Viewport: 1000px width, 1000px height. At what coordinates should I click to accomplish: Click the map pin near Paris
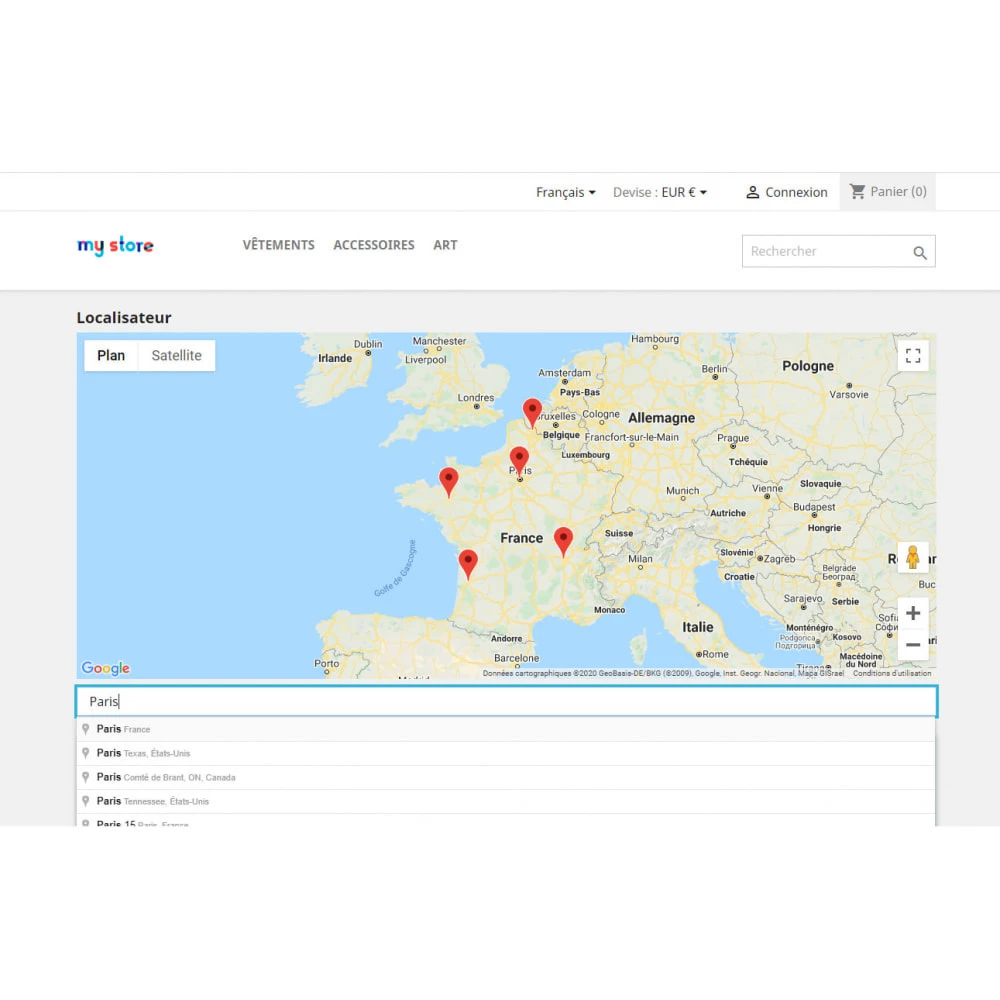point(519,461)
